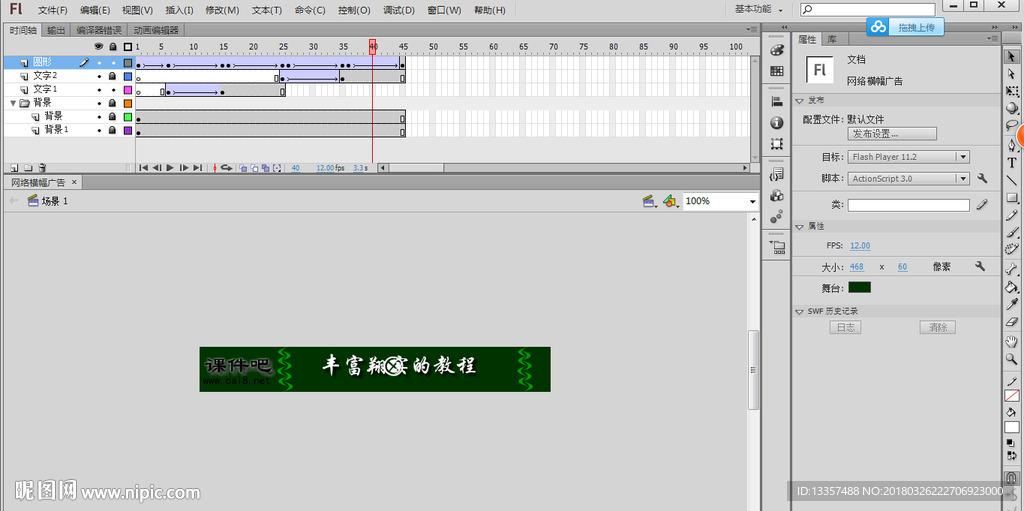Open the Transform panel icon
1024x511 pixels.
(777, 143)
